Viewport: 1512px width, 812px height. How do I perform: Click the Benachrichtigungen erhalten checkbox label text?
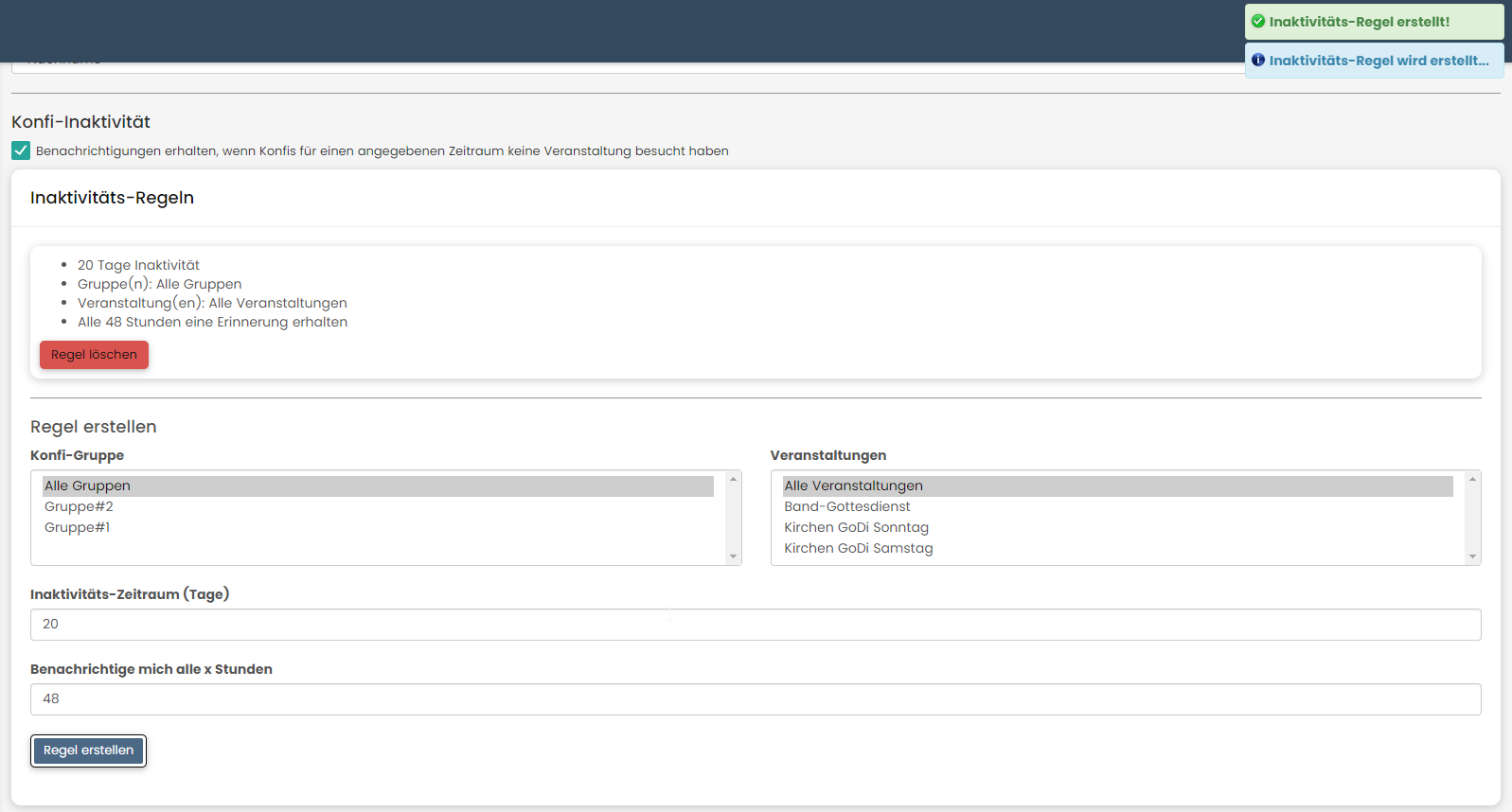point(382,151)
